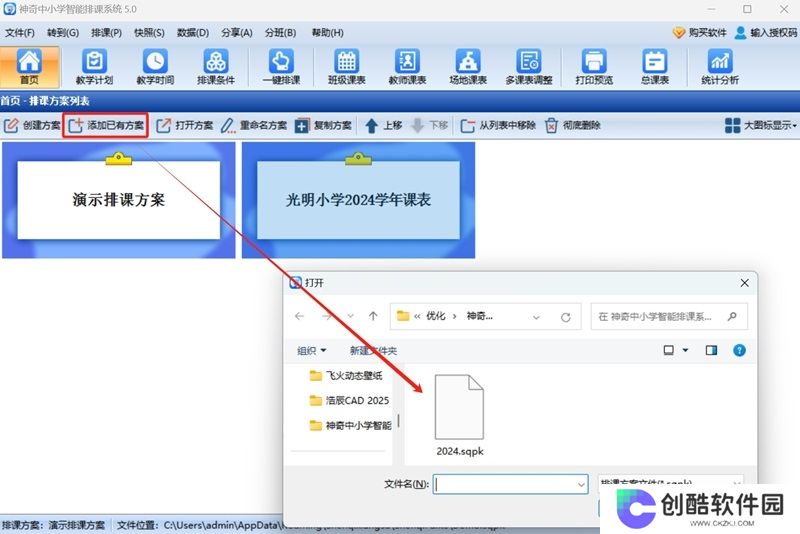The image size is (800, 534).
Task: Click 购买软件 link
Action: pyautogui.click(x=699, y=33)
